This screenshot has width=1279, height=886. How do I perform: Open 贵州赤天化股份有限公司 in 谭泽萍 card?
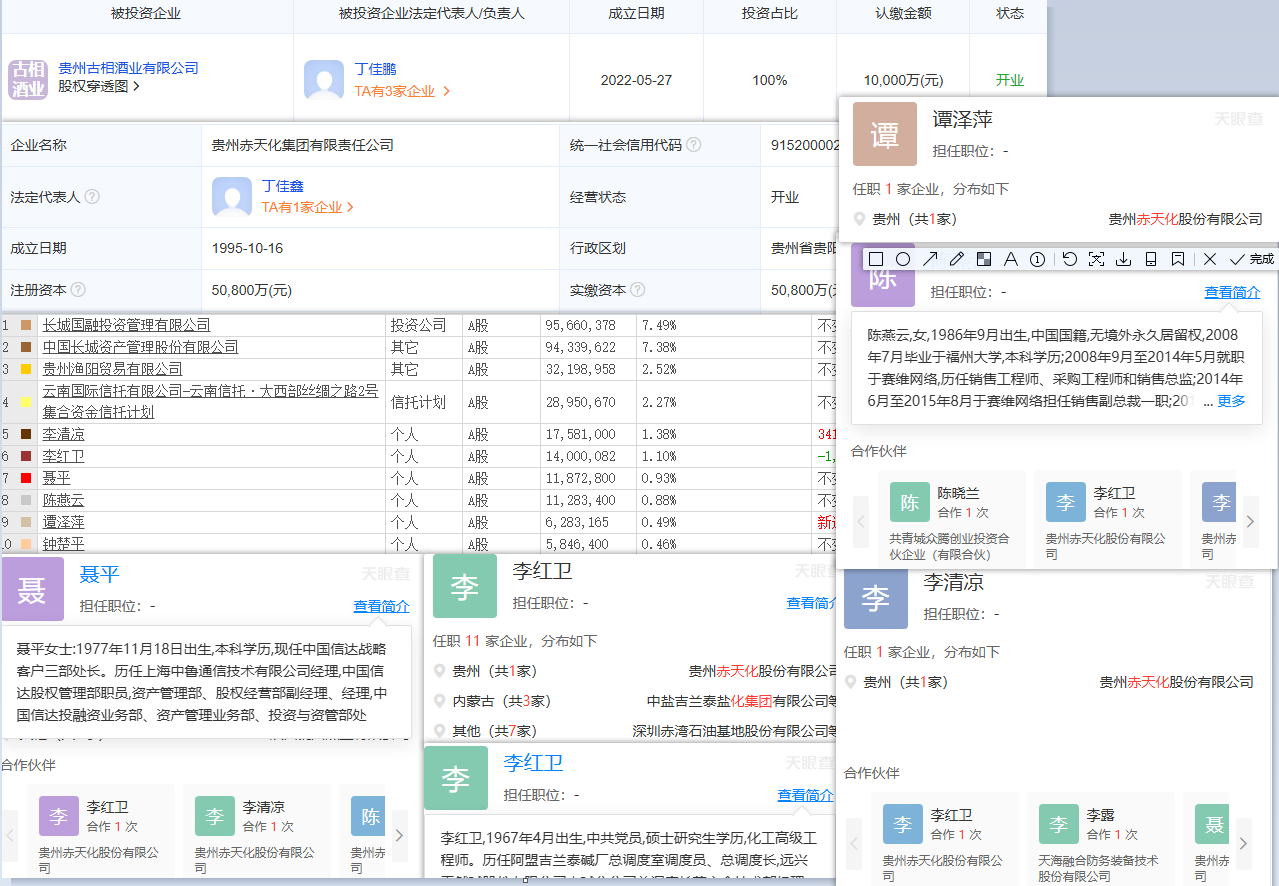[x=1186, y=219]
